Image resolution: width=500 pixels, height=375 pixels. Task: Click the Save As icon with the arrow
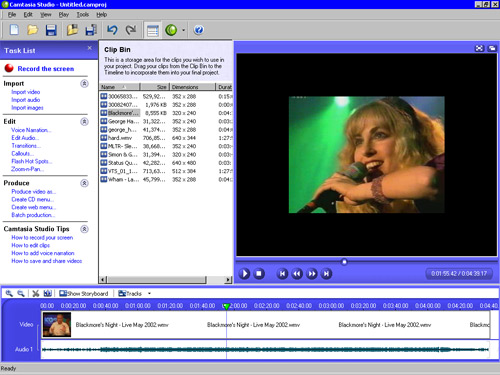(91, 30)
